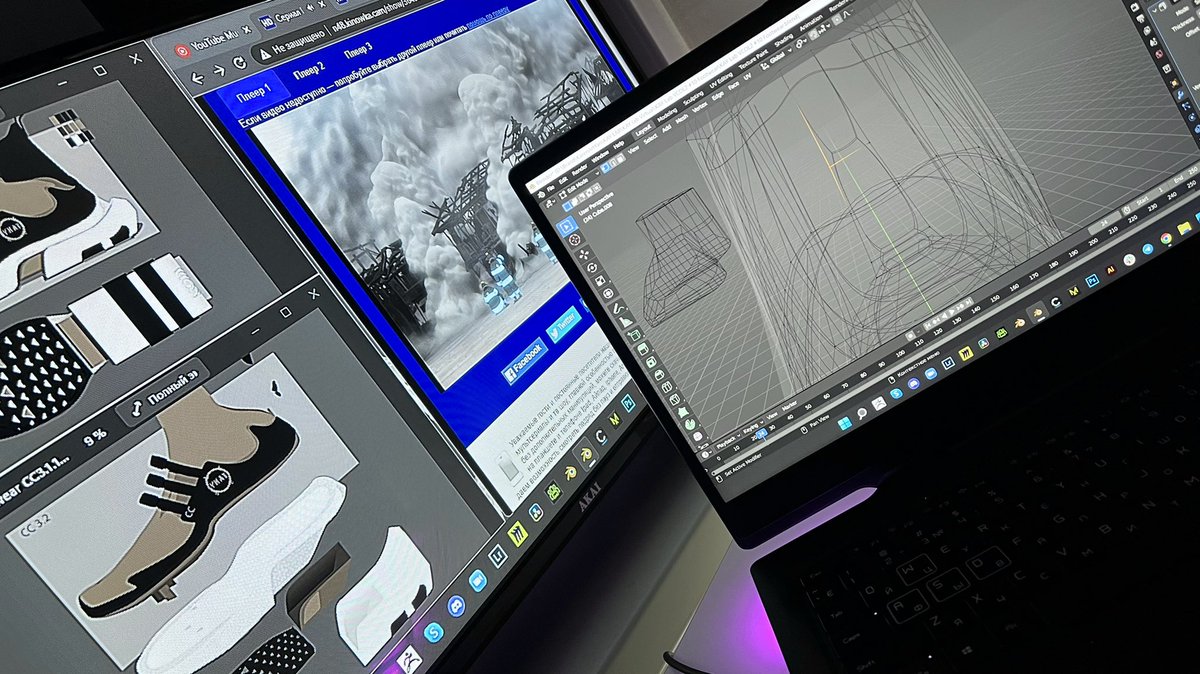This screenshot has height=674, width=1200.
Task: Open the active Blender laptop taskbar icon
Action: point(1037,312)
